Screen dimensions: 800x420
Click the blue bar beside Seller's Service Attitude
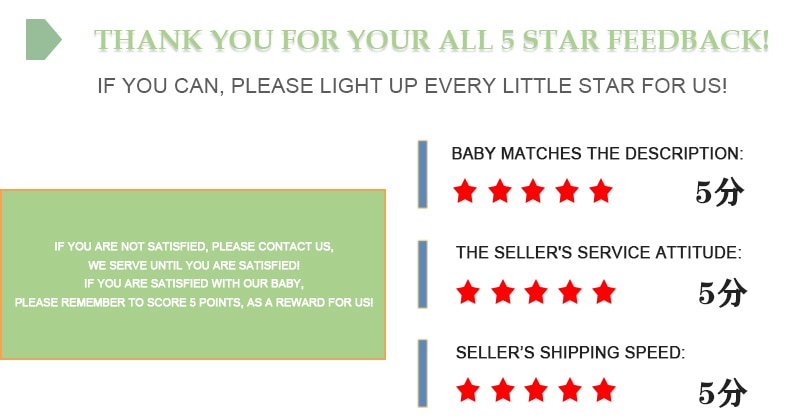(x=422, y=275)
